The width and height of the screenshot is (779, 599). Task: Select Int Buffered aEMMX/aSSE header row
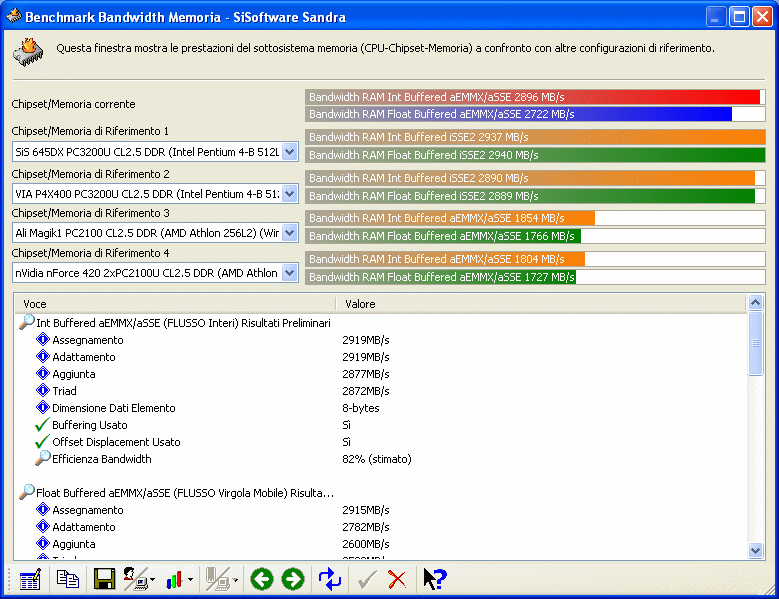(x=380, y=323)
